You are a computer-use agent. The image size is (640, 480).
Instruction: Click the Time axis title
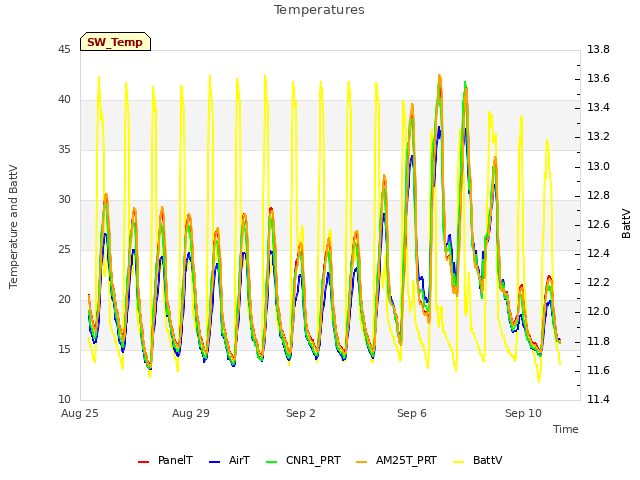[x=566, y=429]
